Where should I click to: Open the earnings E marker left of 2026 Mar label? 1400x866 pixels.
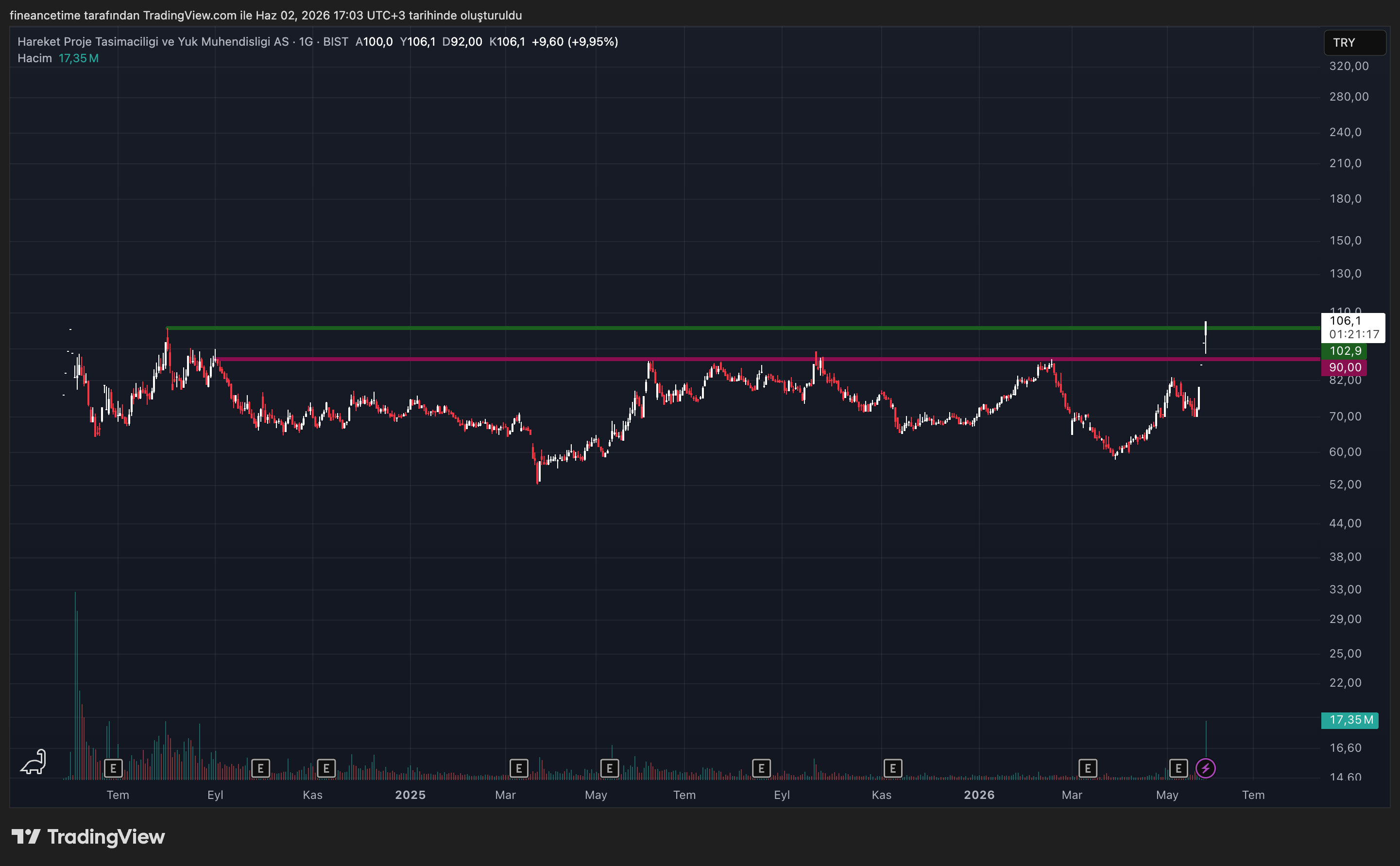1088,768
